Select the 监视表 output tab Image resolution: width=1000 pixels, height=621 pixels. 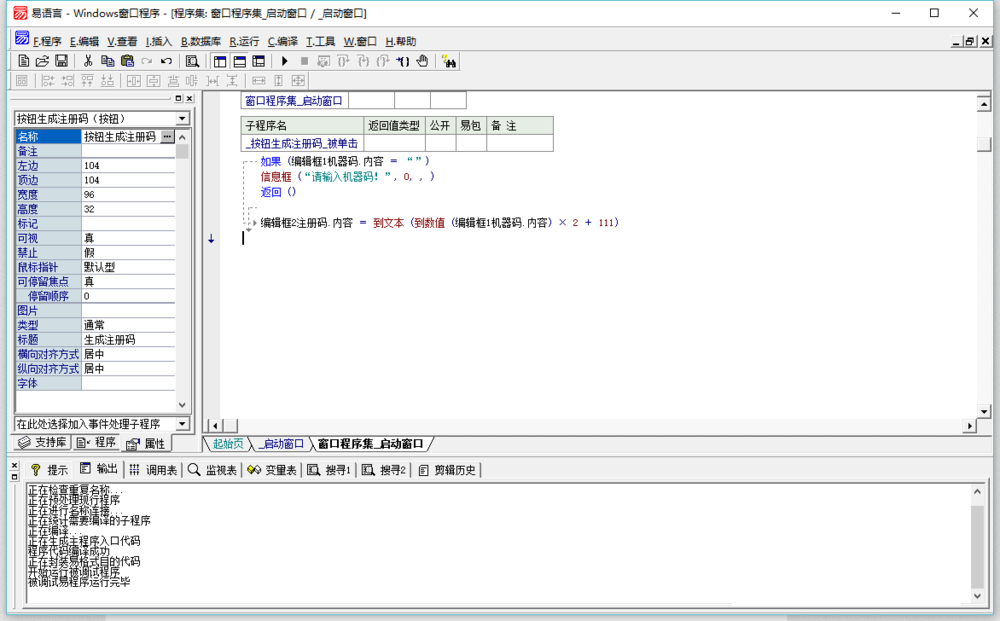tap(212, 470)
